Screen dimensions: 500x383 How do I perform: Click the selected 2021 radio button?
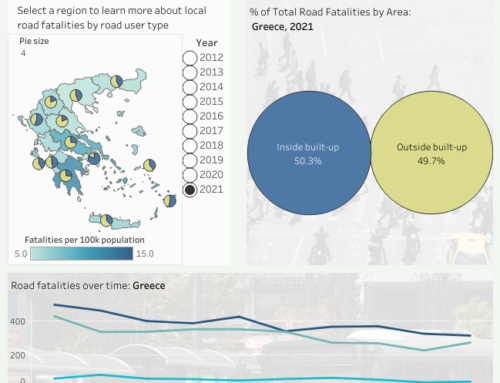point(190,190)
